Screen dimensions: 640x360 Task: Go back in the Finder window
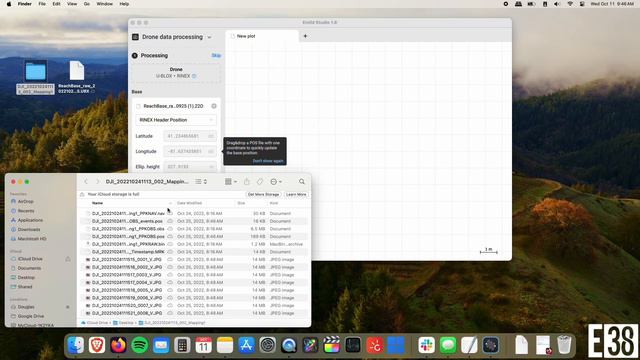click(x=86, y=182)
